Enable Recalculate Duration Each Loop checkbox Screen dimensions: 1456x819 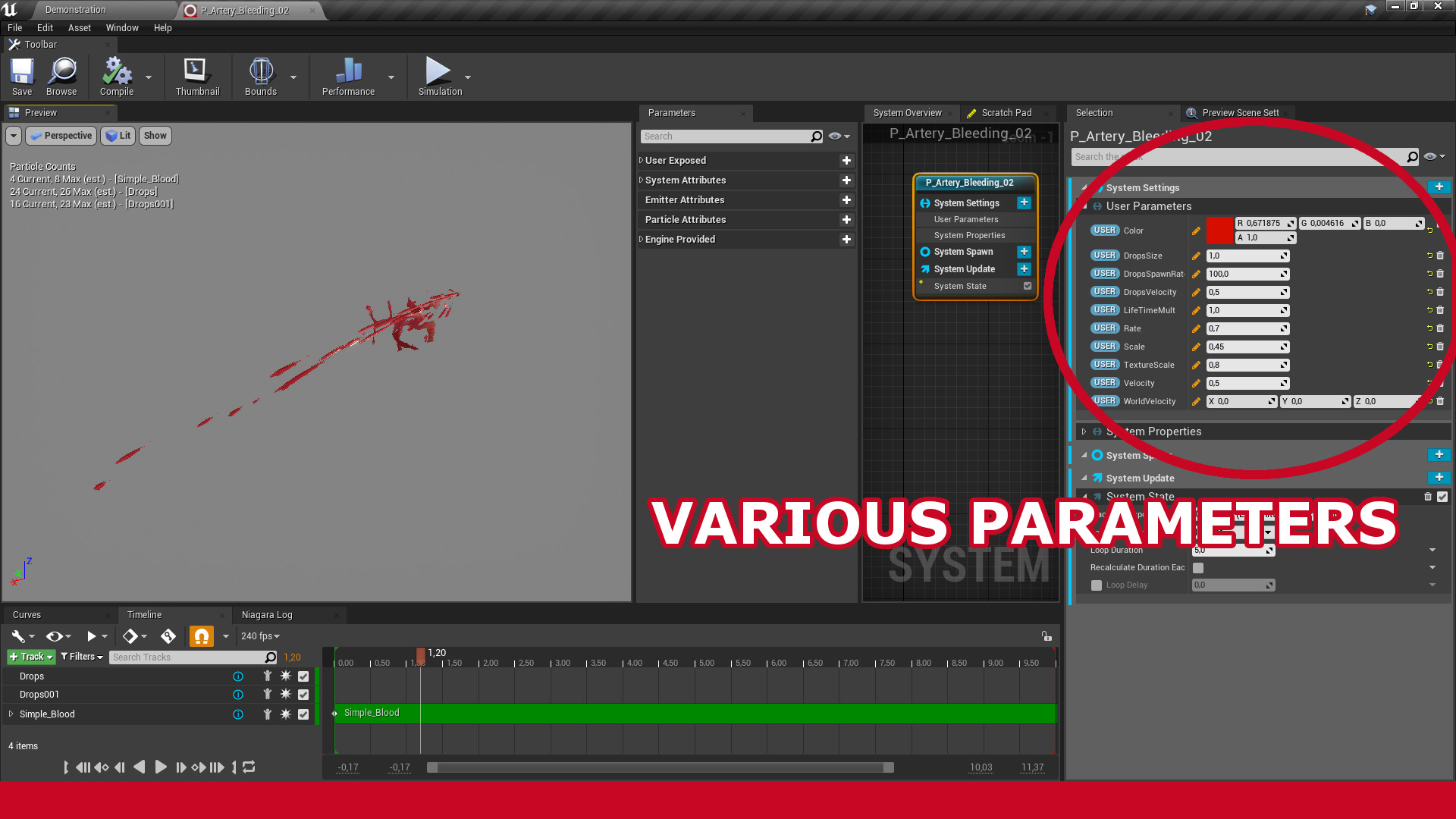(1198, 568)
